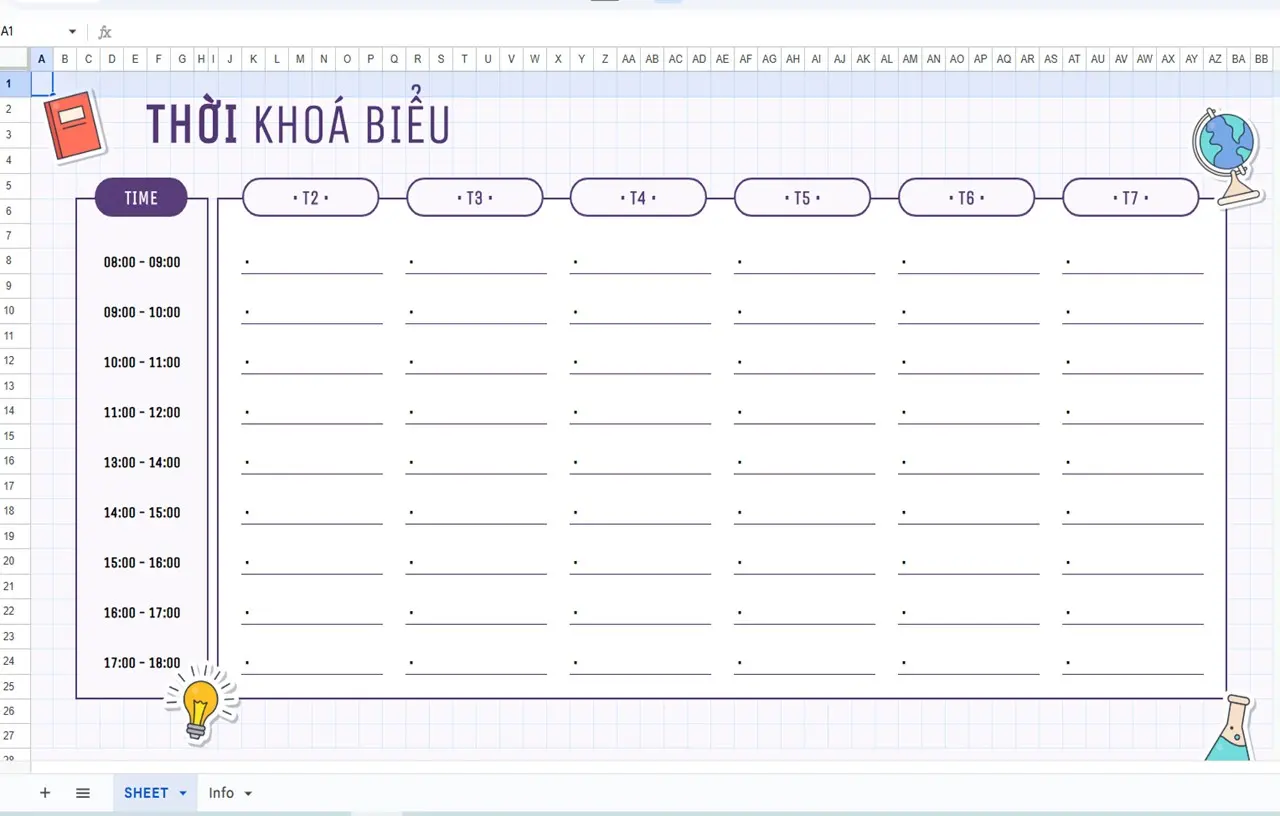
Task: Select the light bulb sticker image
Action: point(201,704)
